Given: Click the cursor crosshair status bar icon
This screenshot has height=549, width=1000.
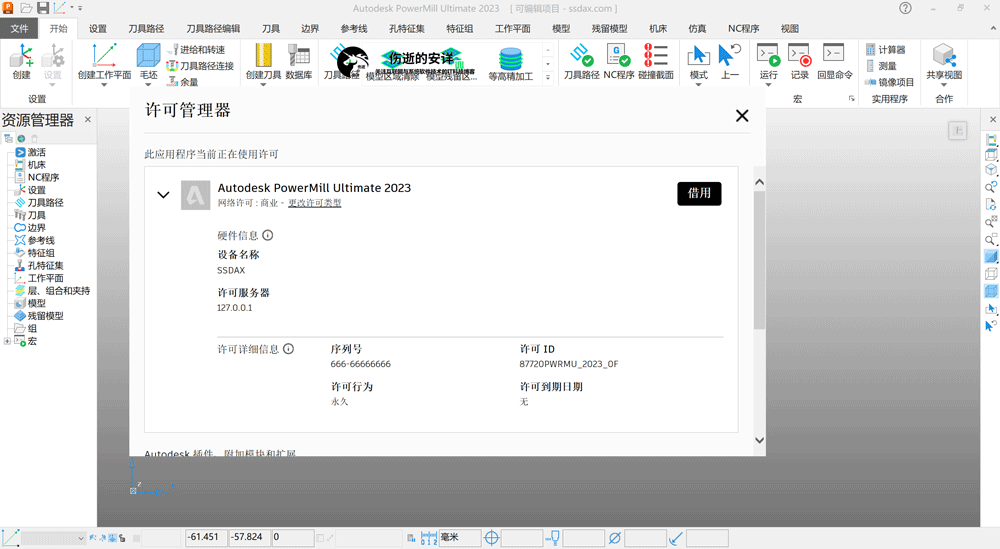Looking at the screenshot, I should 492,538.
